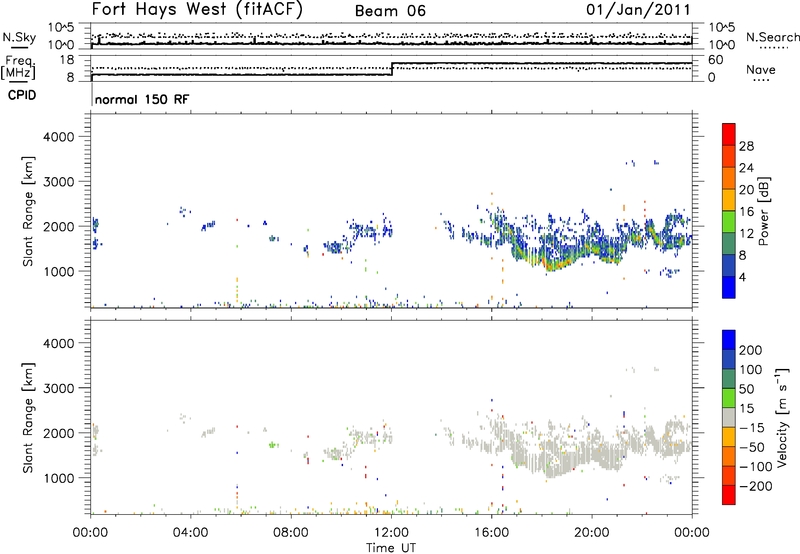Click the 'Fort Hays West (fitACF)' title
This screenshot has width=800, height=554.
pos(197,9)
